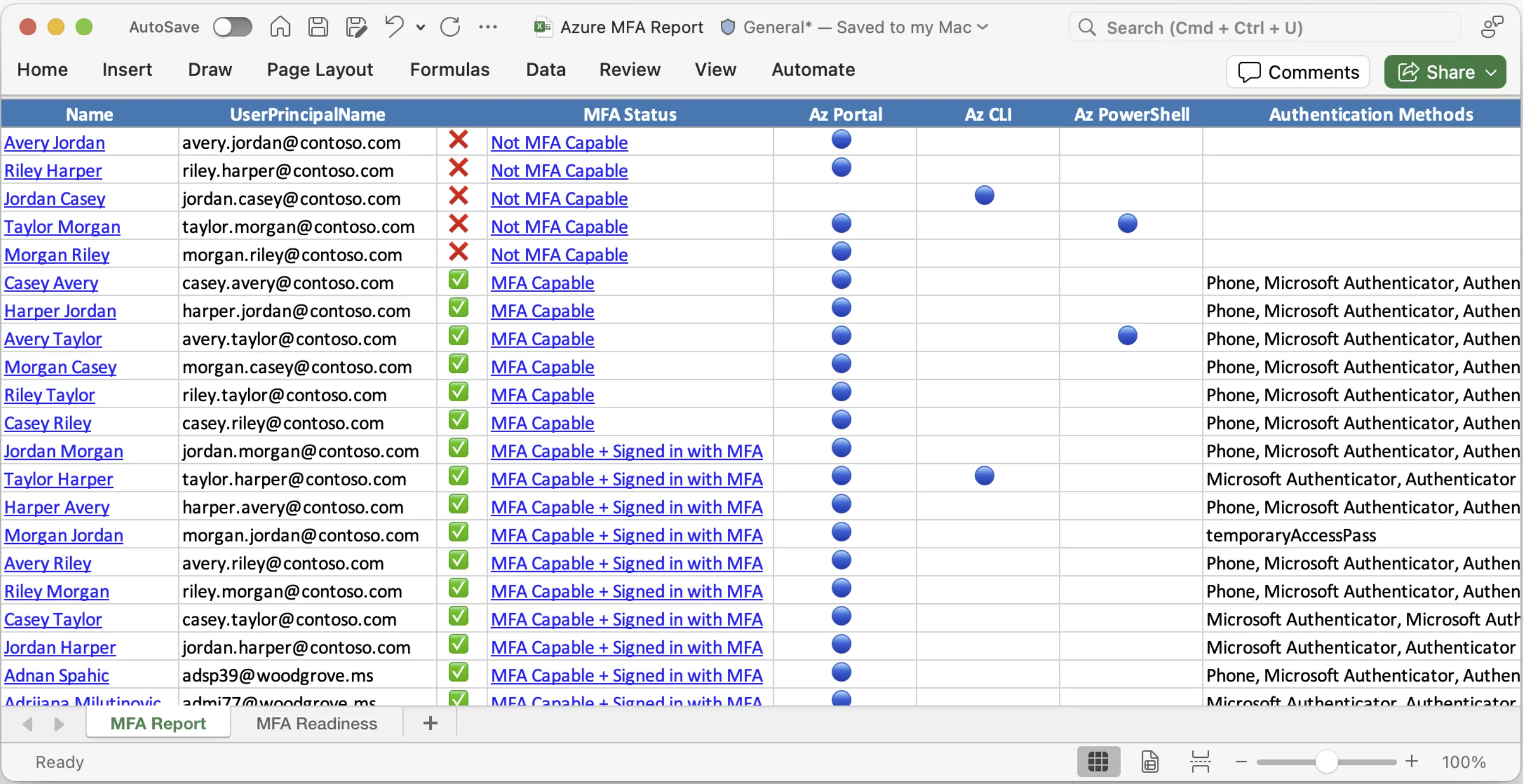This screenshot has height=784, width=1523.
Task: Open Signed in with MFA link for Adnan Spahic
Action: click(x=627, y=675)
